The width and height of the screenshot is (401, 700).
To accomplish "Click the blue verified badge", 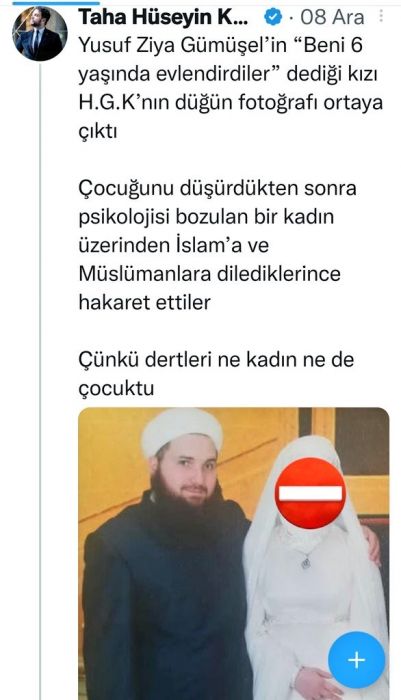I will coord(273,18).
